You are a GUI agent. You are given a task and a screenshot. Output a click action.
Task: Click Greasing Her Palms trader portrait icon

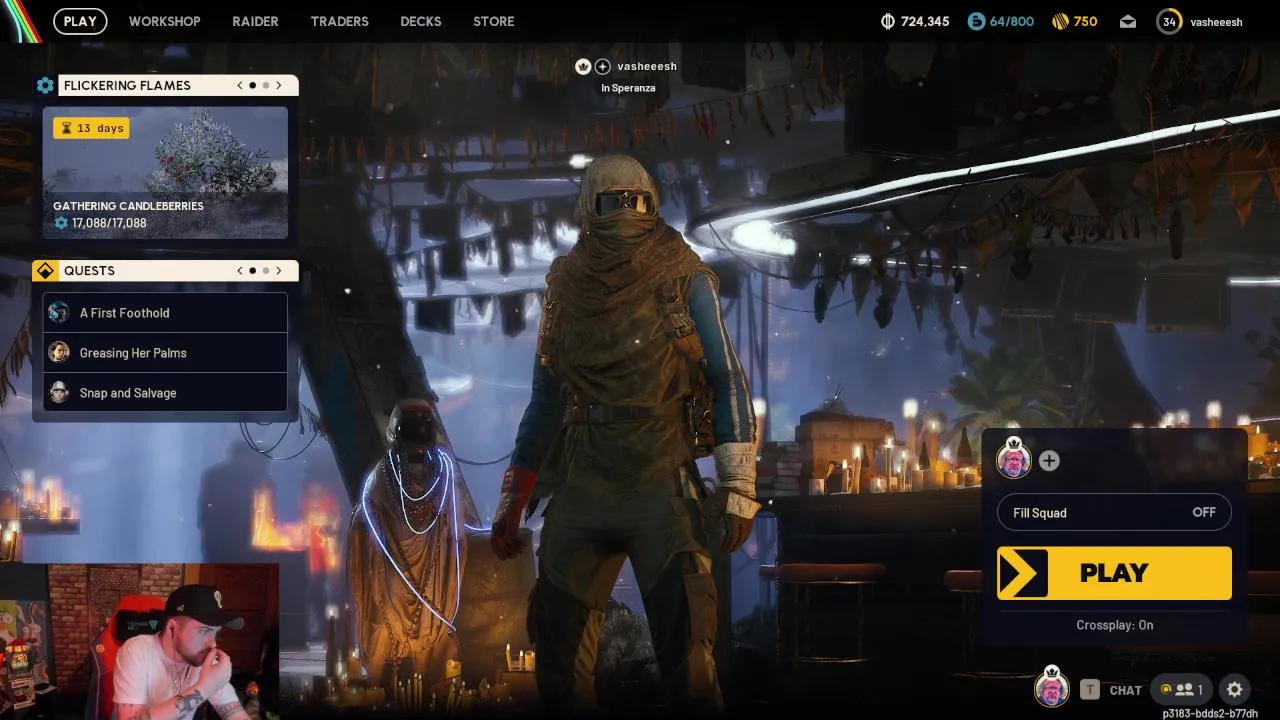(59, 352)
